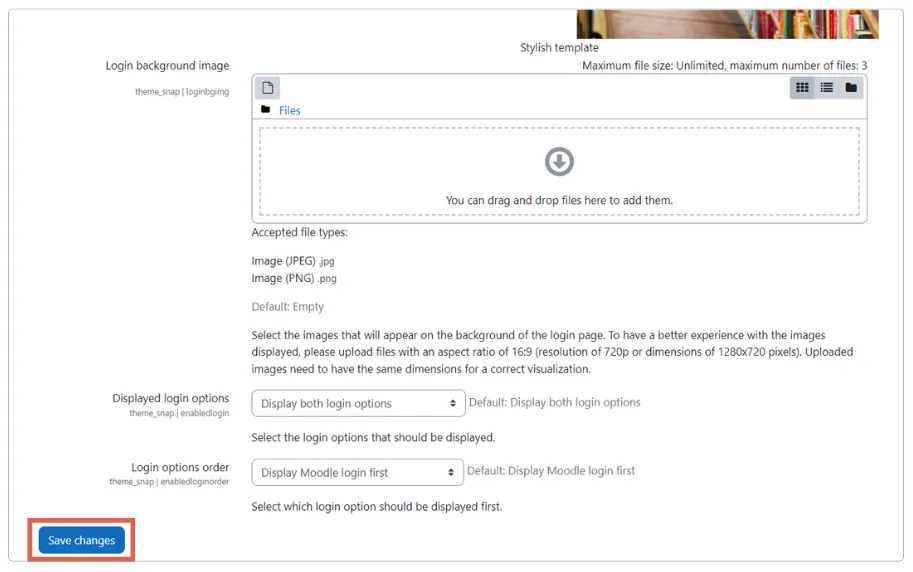Click 'Accepted file types:' text
The width and height of the screenshot is (913, 572).
[x=299, y=232]
